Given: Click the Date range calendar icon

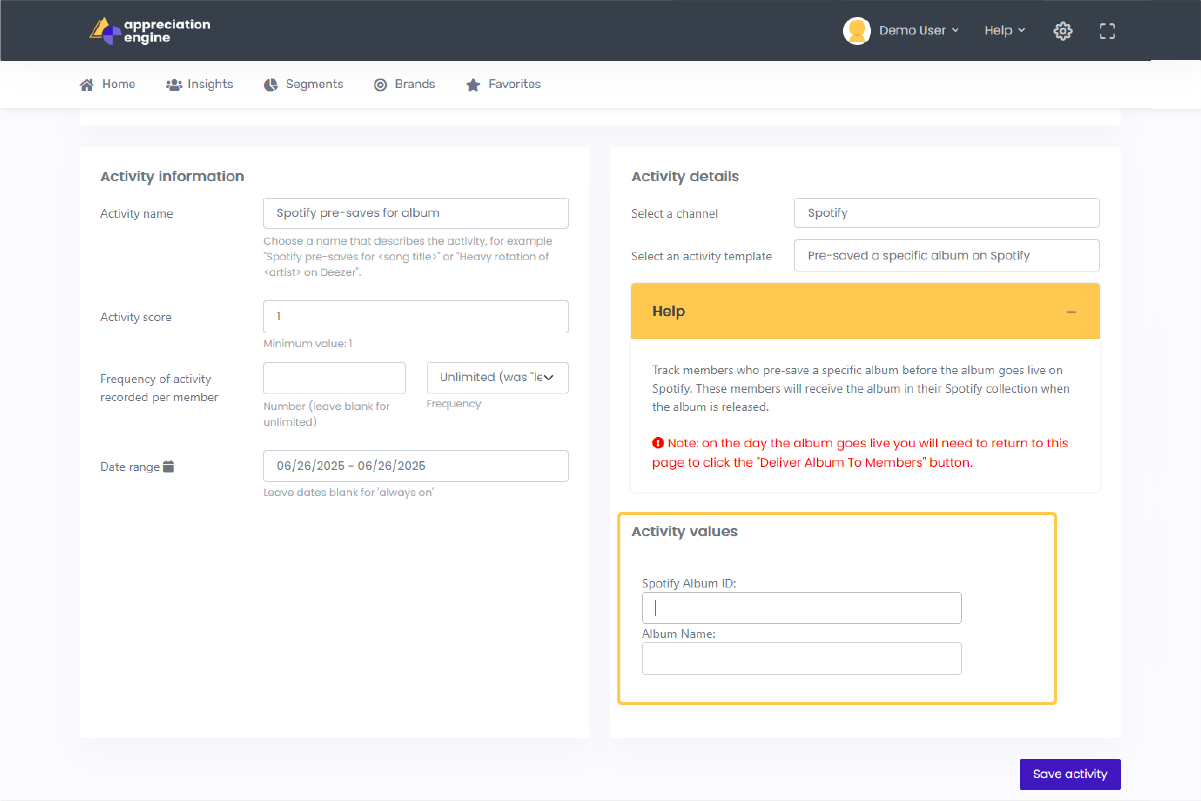Looking at the screenshot, I should click(x=169, y=467).
